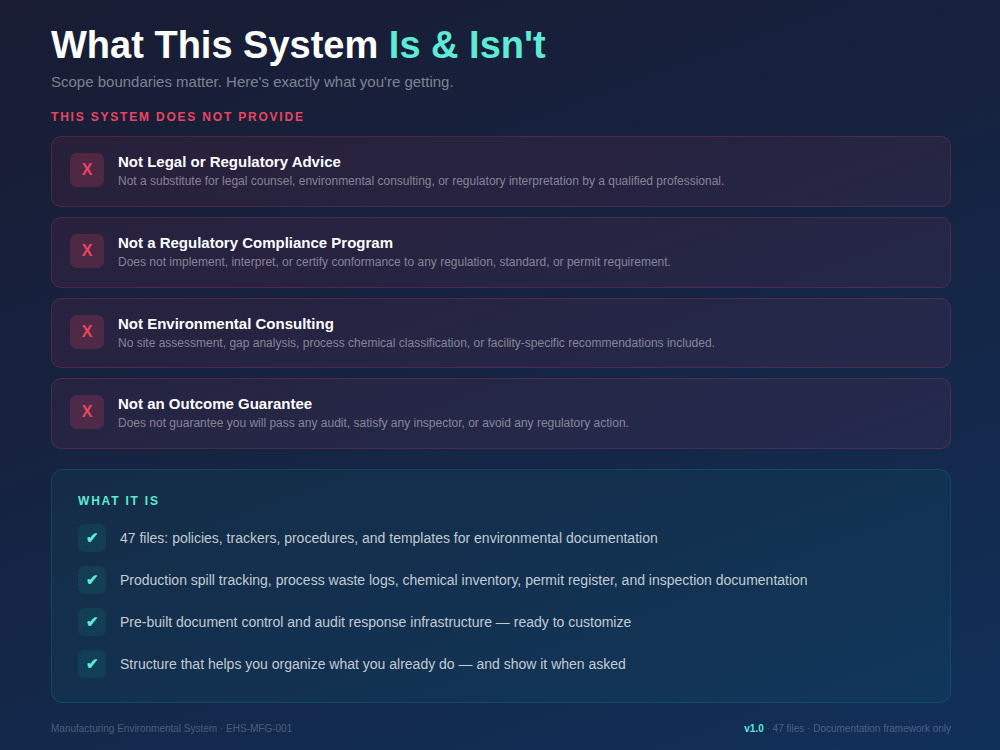The height and width of the screenshot is (750, 1000).
Task: Click description 'No site assessment, gap analysis'
Action: pyautogui.click(x=416, y=343)
